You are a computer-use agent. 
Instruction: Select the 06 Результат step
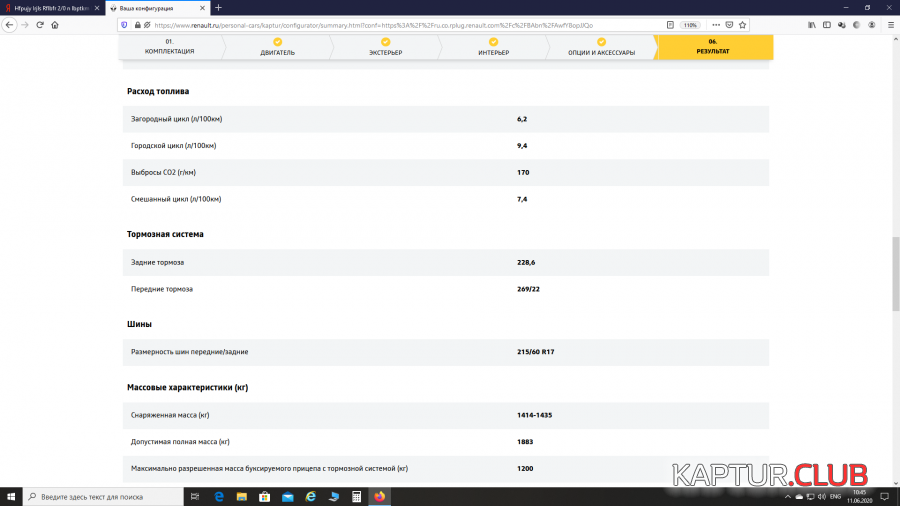coord(712,47)
